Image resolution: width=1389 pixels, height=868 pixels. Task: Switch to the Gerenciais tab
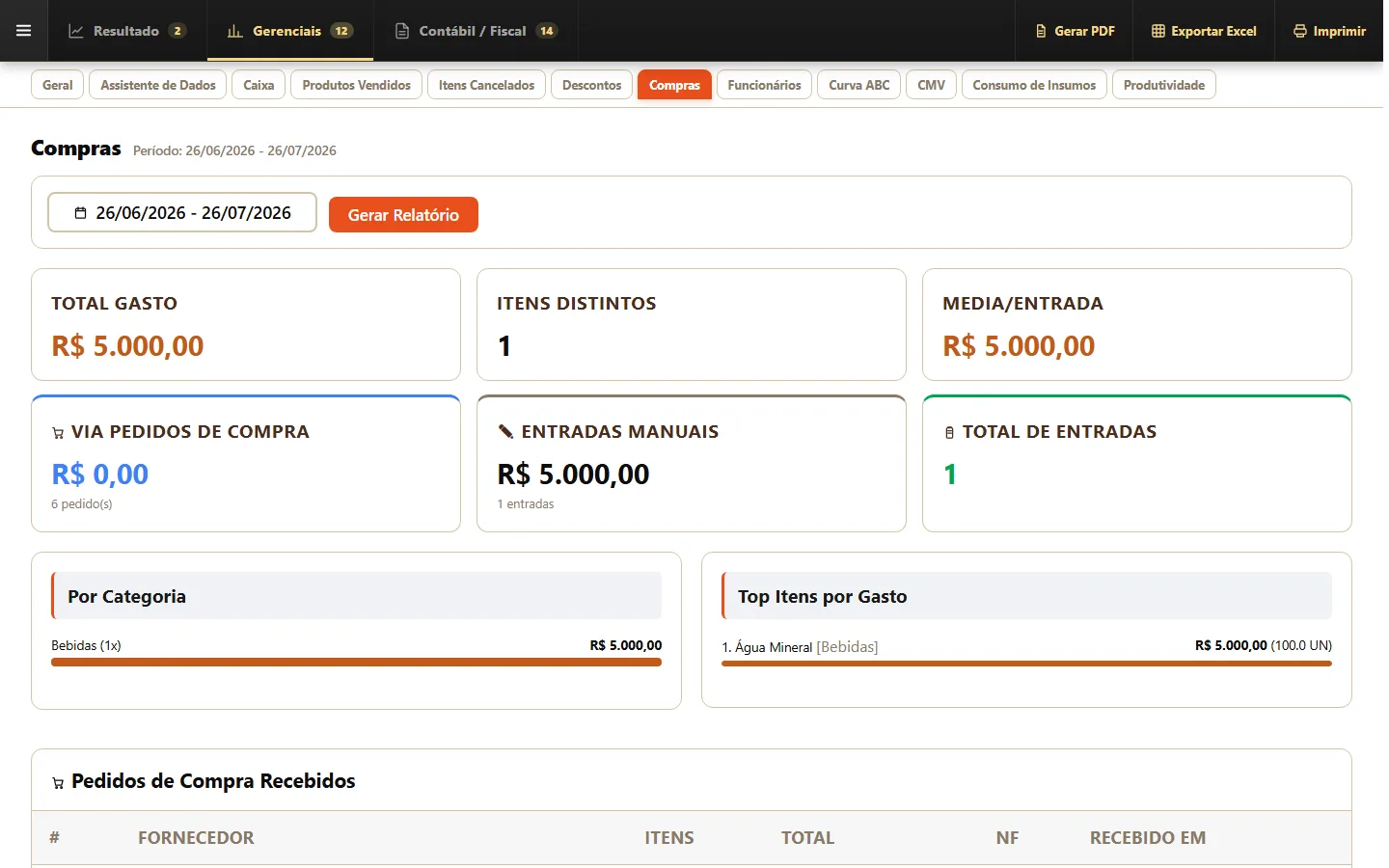tap(290, 31)
